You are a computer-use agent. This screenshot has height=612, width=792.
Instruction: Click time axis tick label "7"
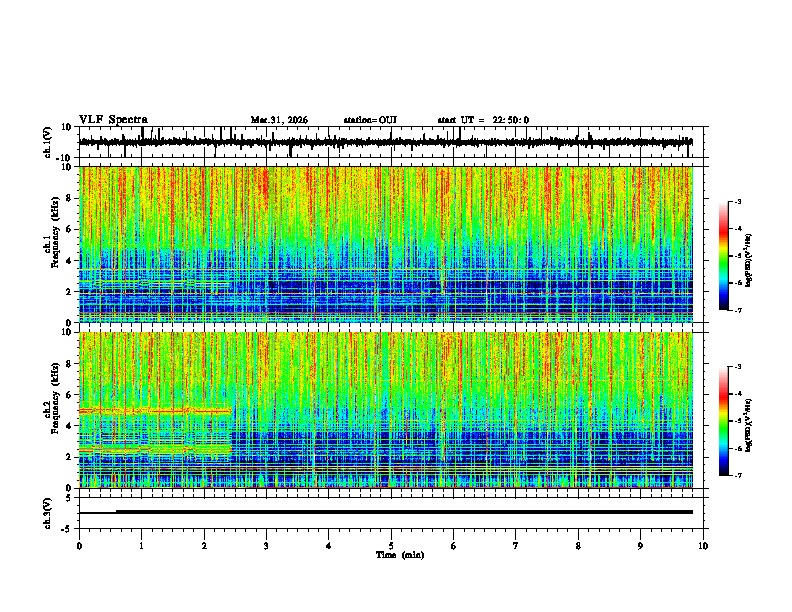coord(516,546)
